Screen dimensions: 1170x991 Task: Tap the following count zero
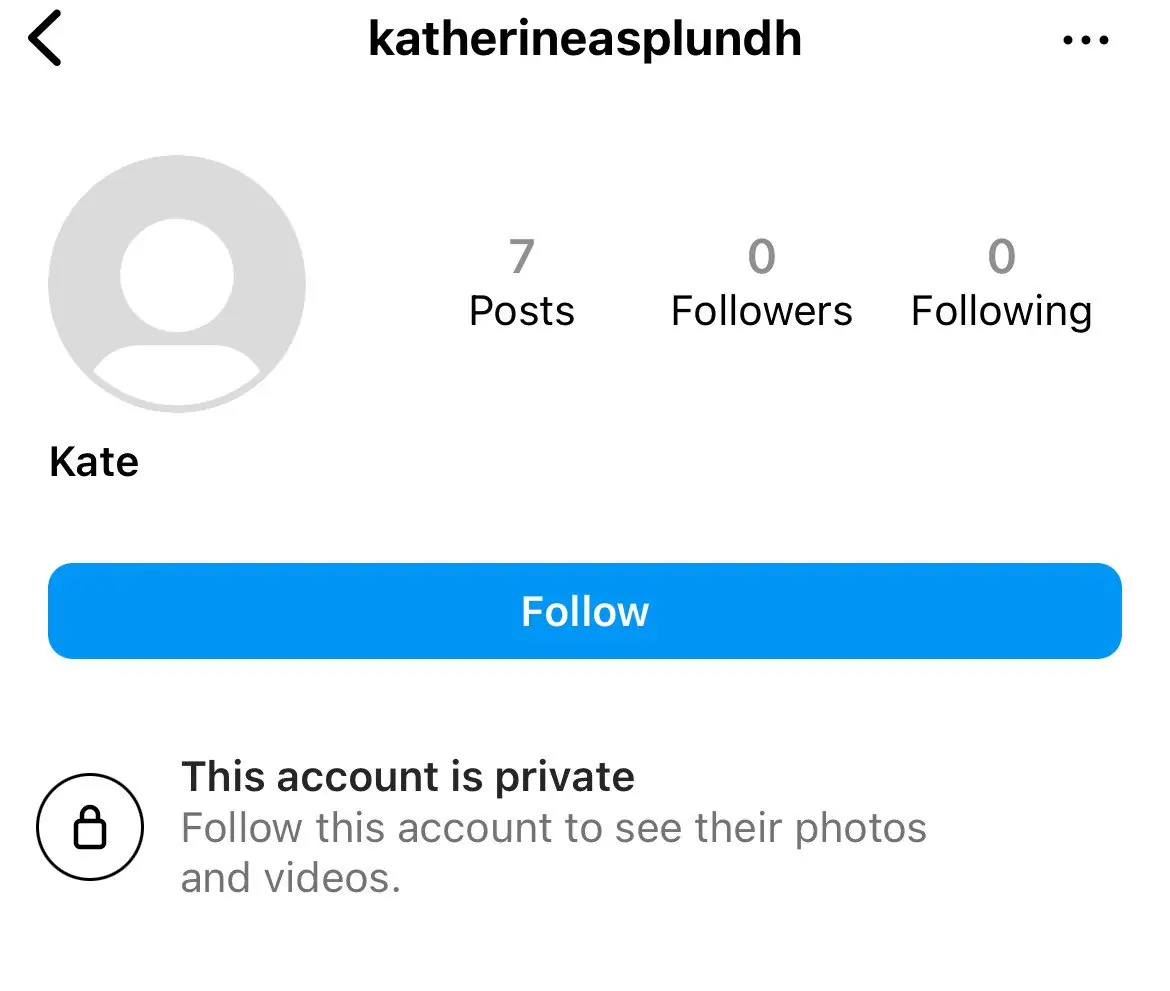1001,257
